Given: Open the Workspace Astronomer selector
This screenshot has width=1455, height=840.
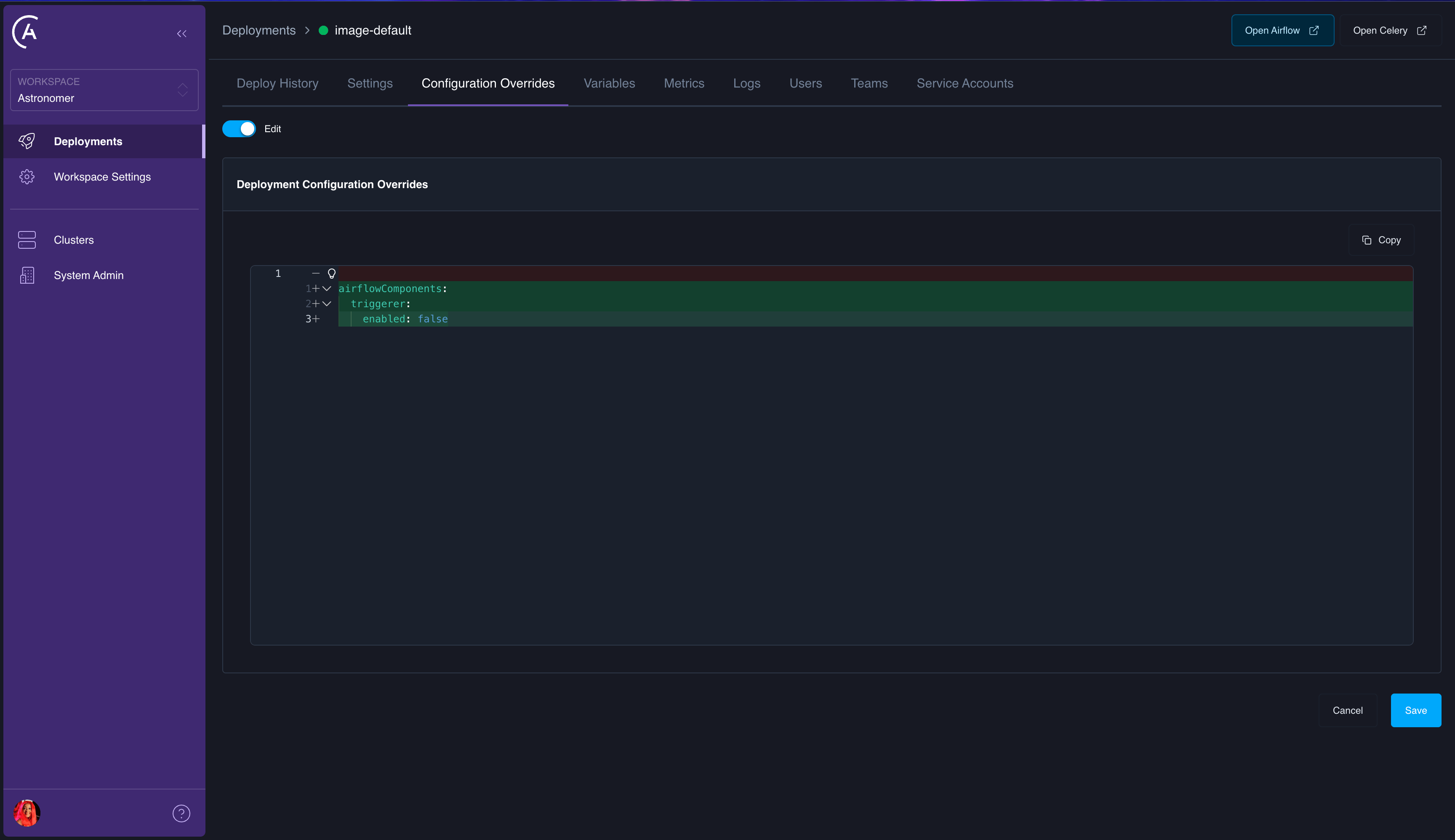Looking at the screenshot, I should [x=104, y=90].
